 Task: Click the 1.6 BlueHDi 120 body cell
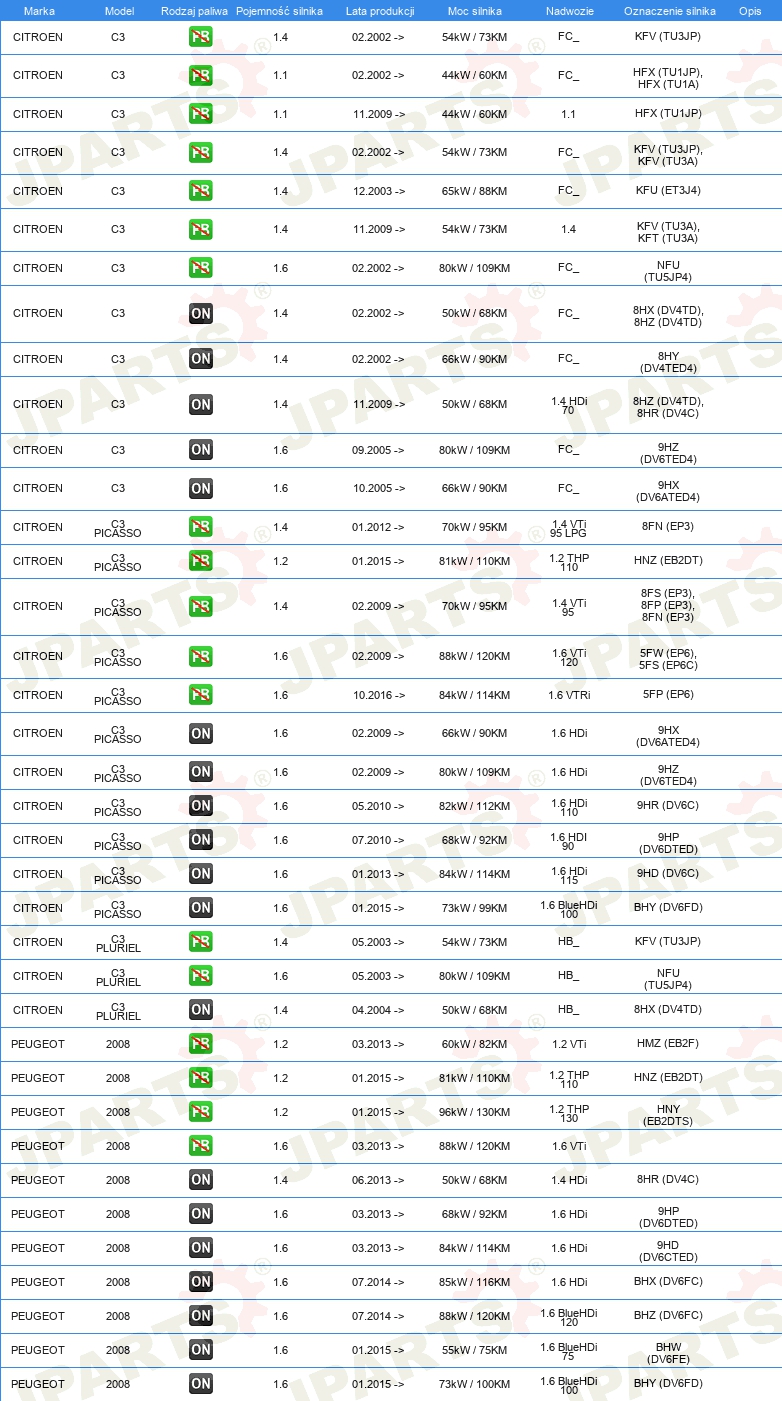569,1317
